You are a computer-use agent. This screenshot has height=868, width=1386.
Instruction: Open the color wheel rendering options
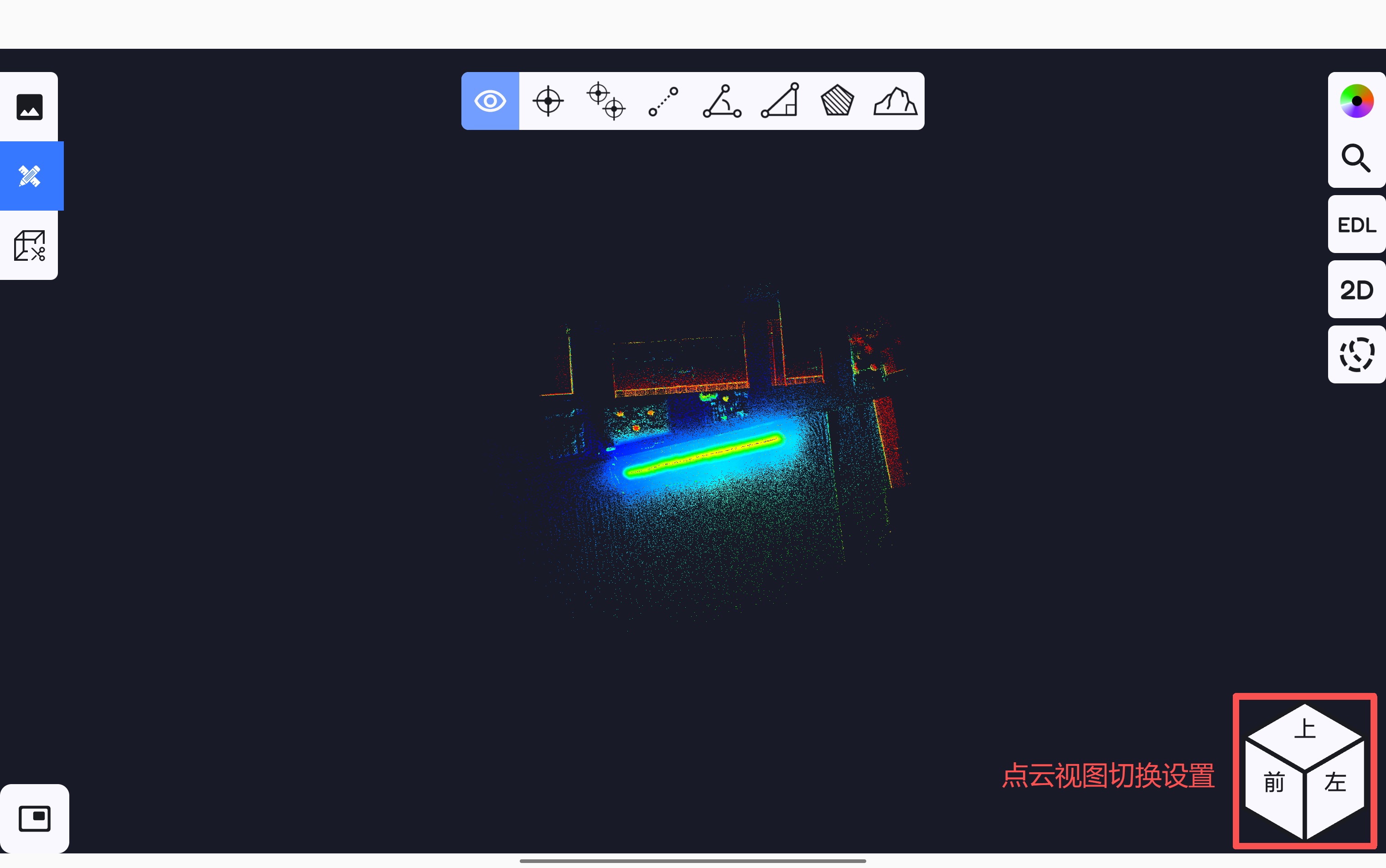coord(1356,101)
